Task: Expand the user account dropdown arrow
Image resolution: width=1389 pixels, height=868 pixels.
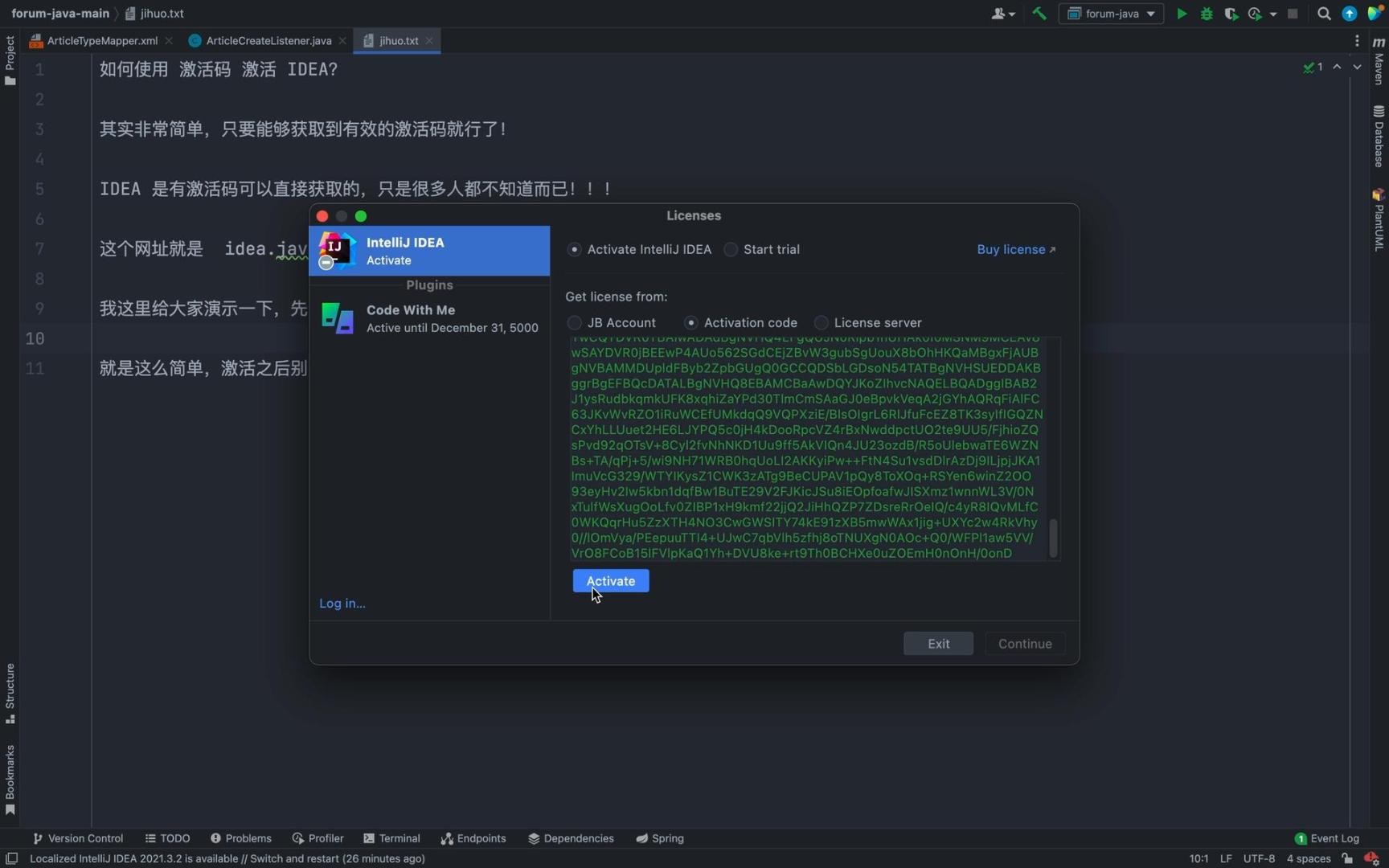Action: (1012, 14)
